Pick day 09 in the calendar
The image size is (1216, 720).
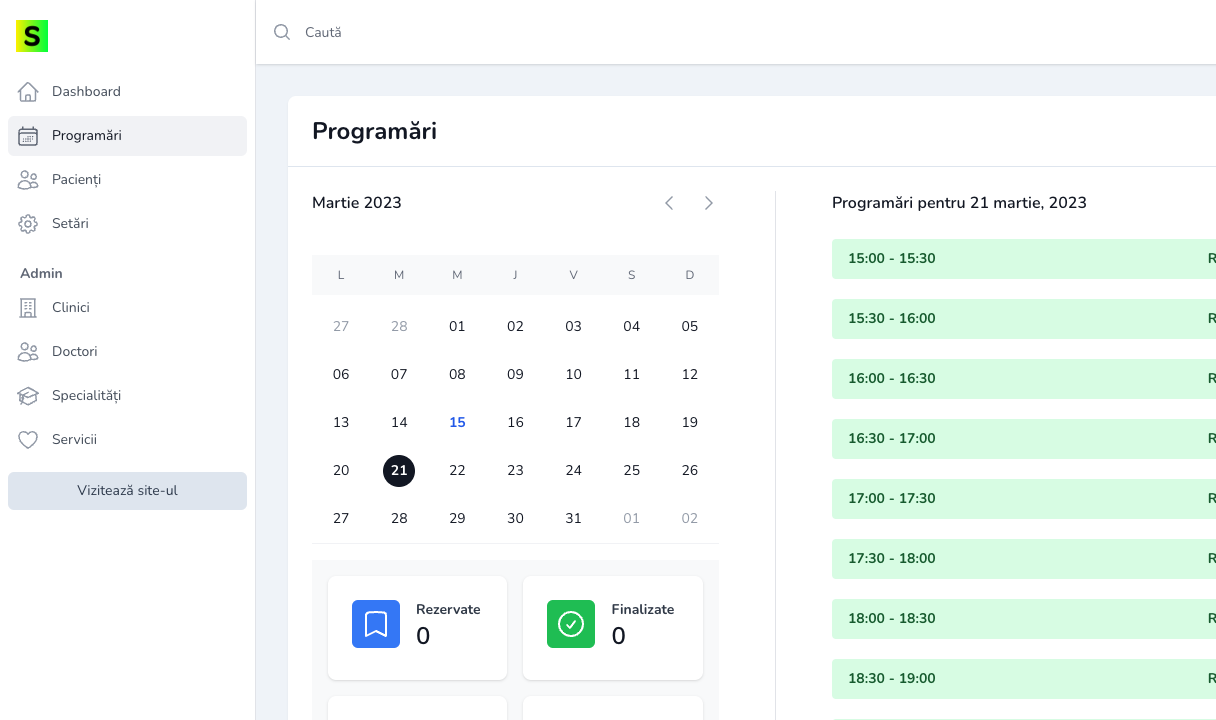515,375
